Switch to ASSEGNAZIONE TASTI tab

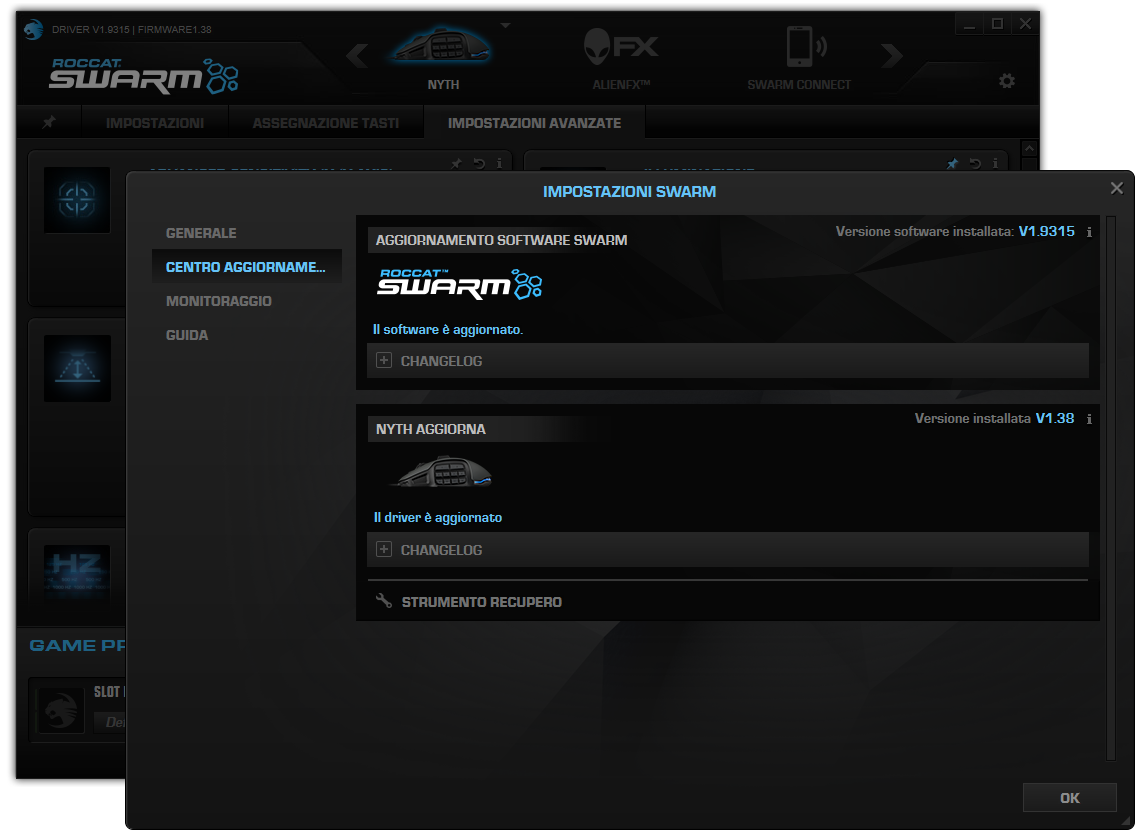[326, 123]
